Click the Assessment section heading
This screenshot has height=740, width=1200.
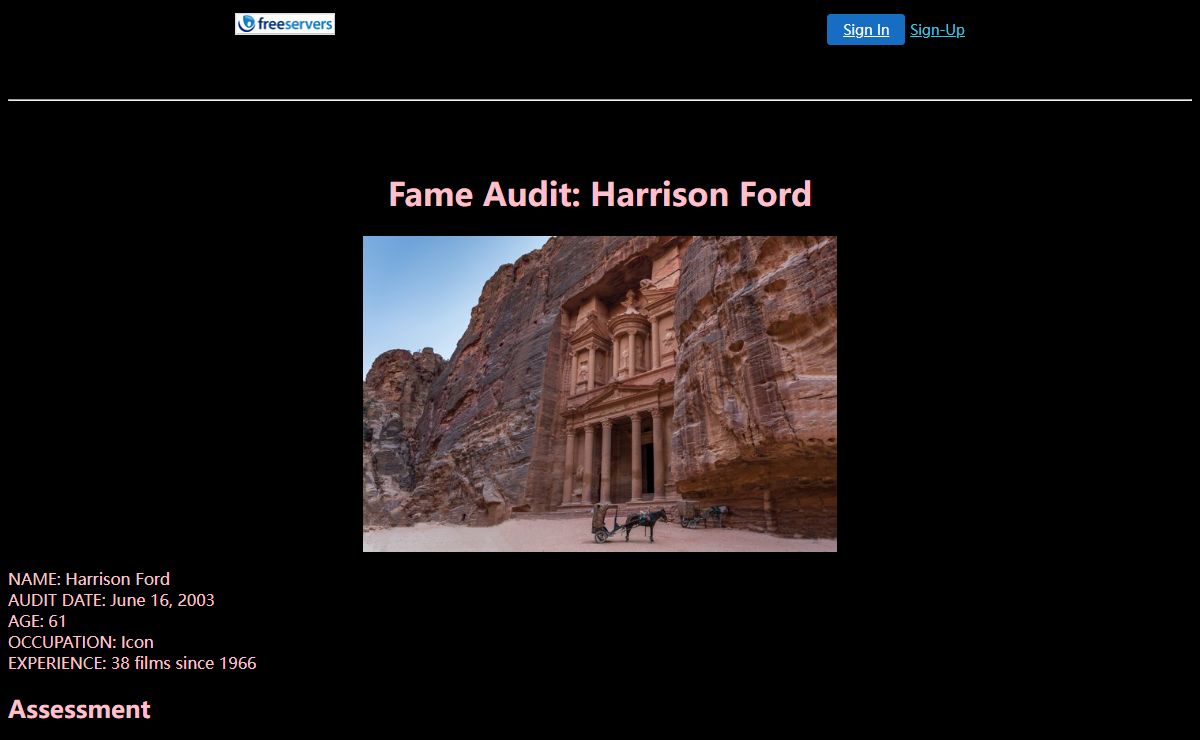pos(79,709)
